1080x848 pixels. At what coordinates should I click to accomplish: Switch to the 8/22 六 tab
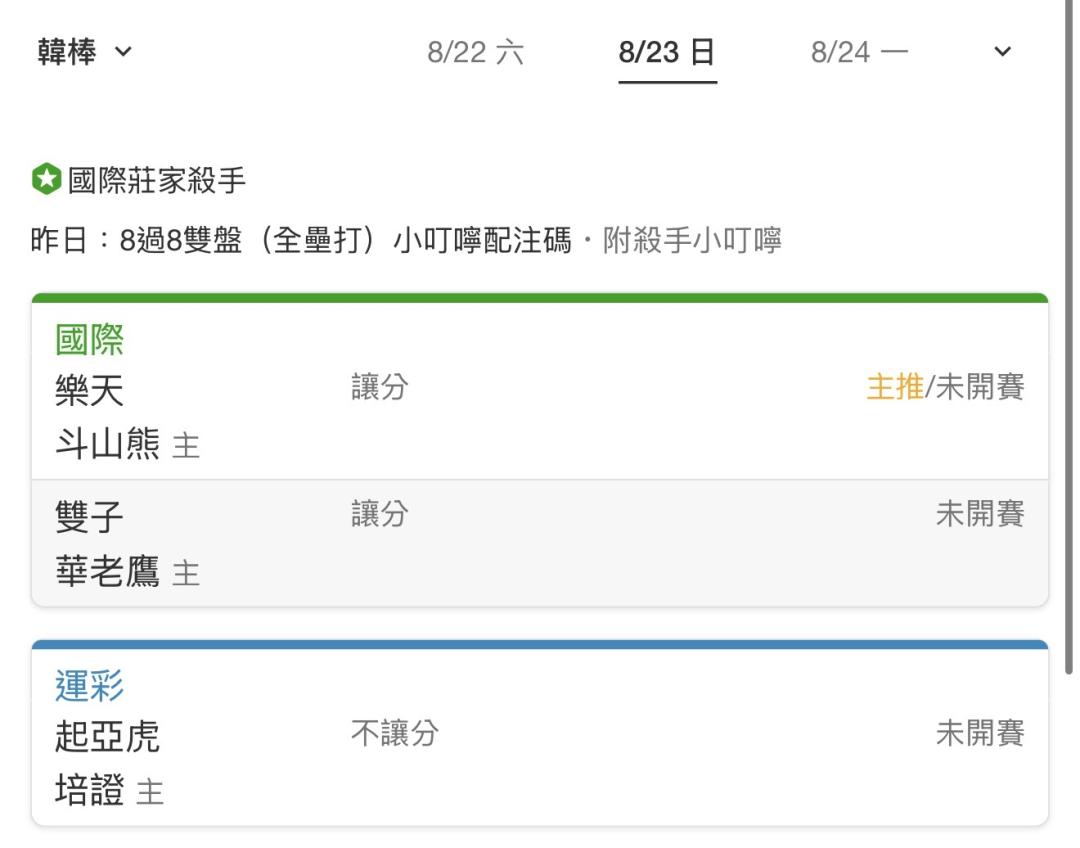point(475,52)
